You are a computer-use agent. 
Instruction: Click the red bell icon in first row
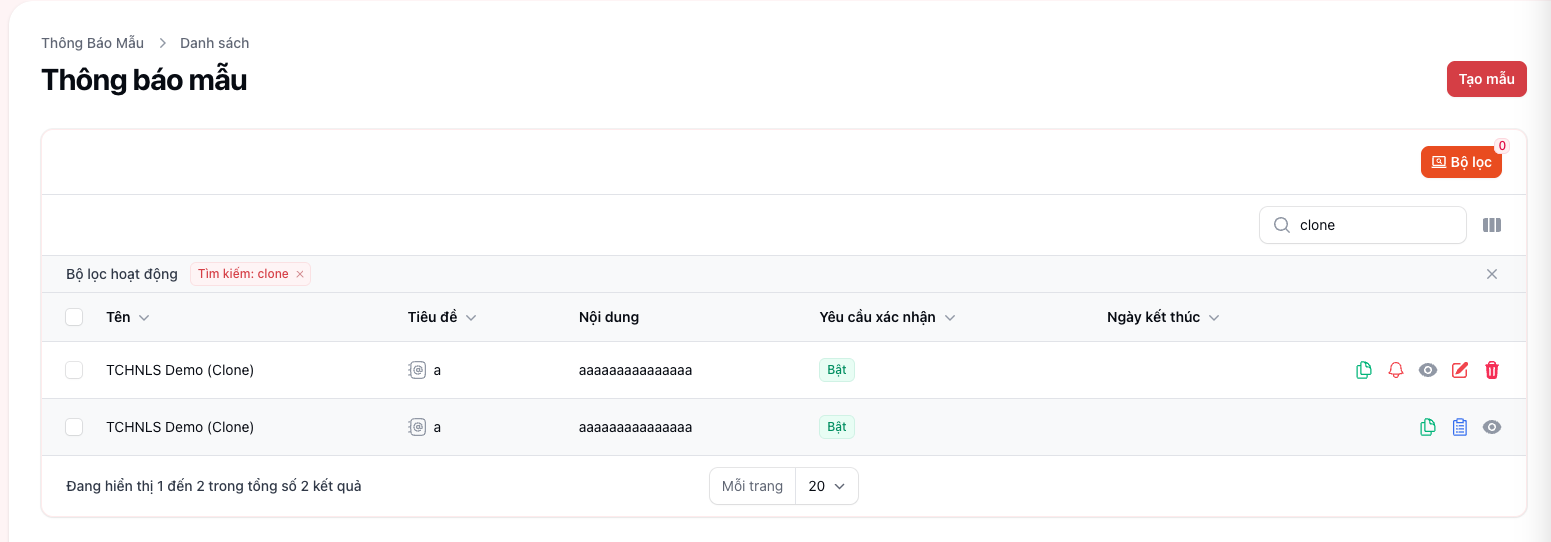click(x=1396, y=370)
